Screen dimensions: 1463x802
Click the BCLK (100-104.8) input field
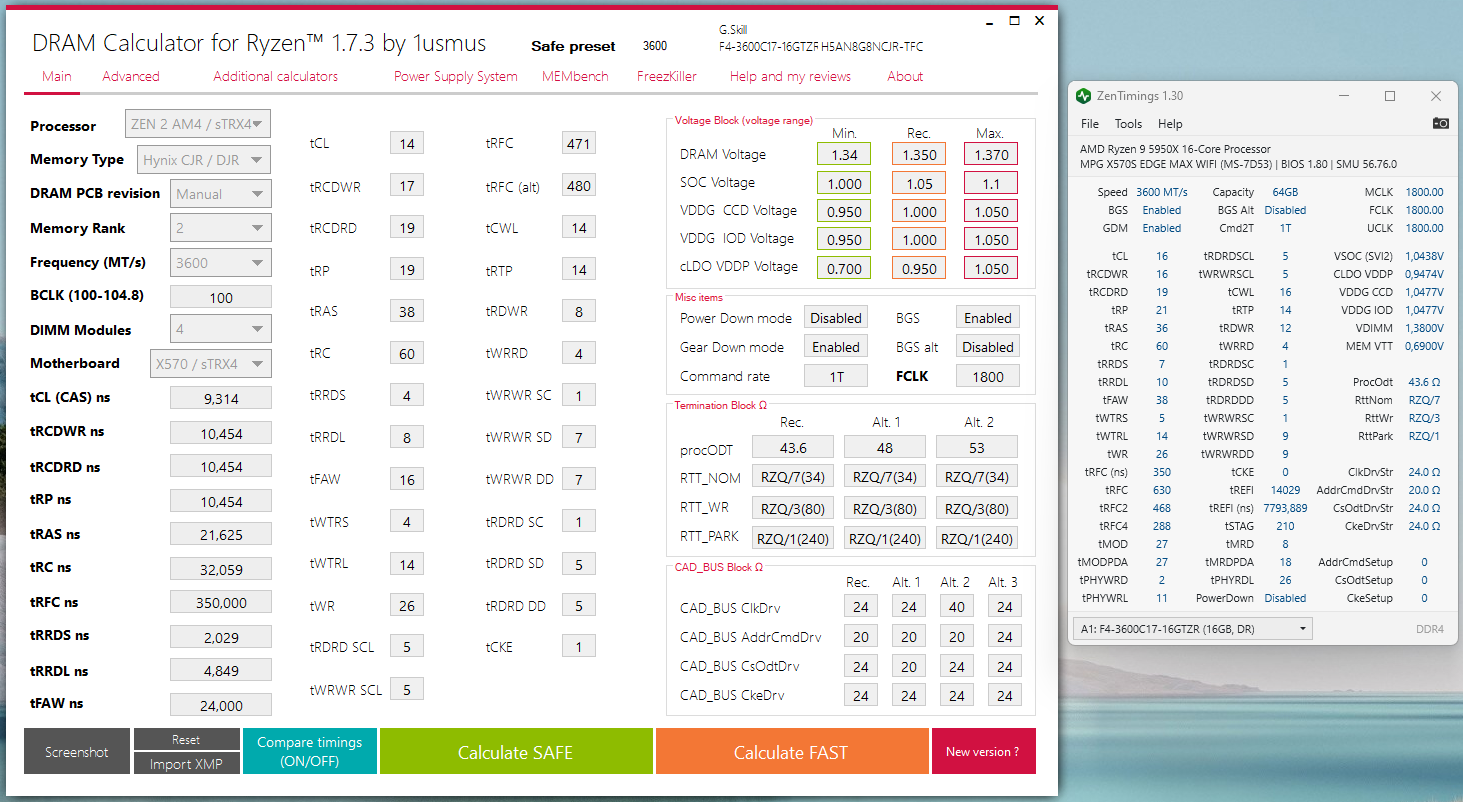221,297
